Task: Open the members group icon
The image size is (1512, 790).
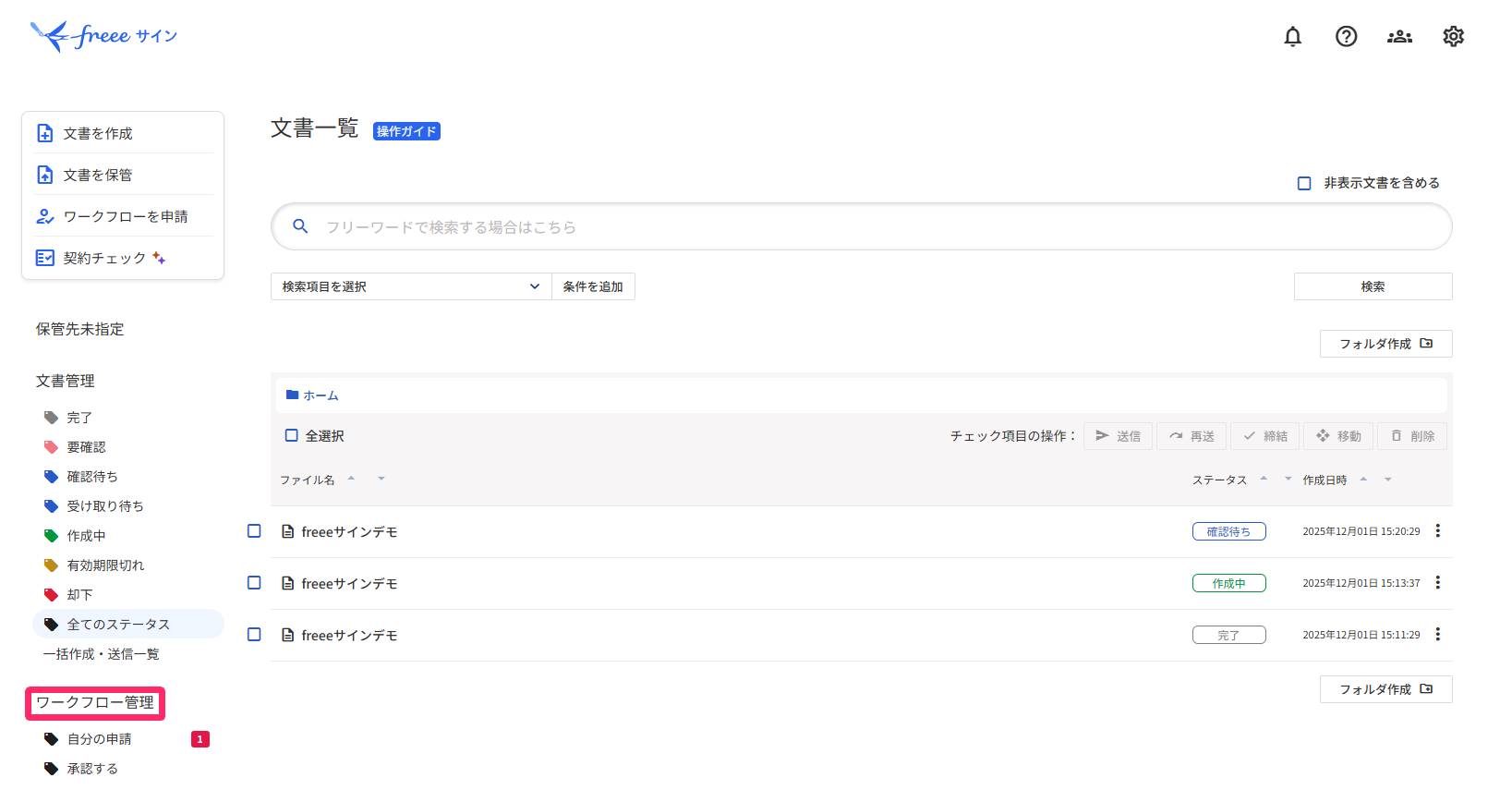Action: pos(1399,36)
